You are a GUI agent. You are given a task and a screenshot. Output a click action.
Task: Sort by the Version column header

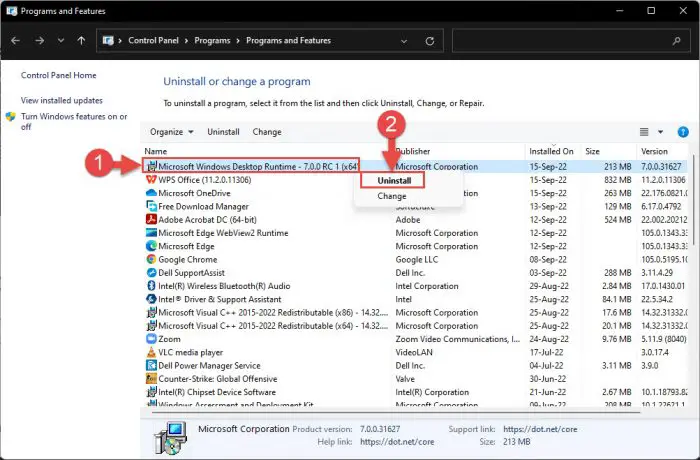click(654, 151)
